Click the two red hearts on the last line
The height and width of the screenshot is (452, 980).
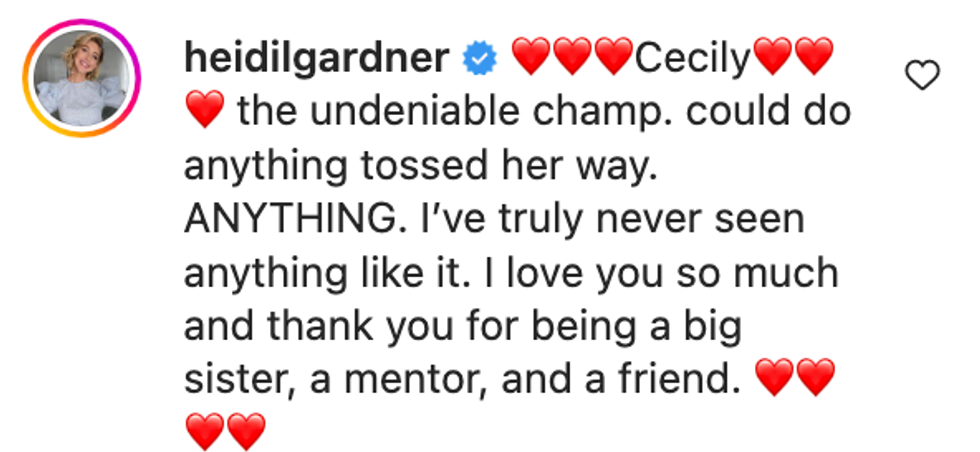tap(226, 432)
